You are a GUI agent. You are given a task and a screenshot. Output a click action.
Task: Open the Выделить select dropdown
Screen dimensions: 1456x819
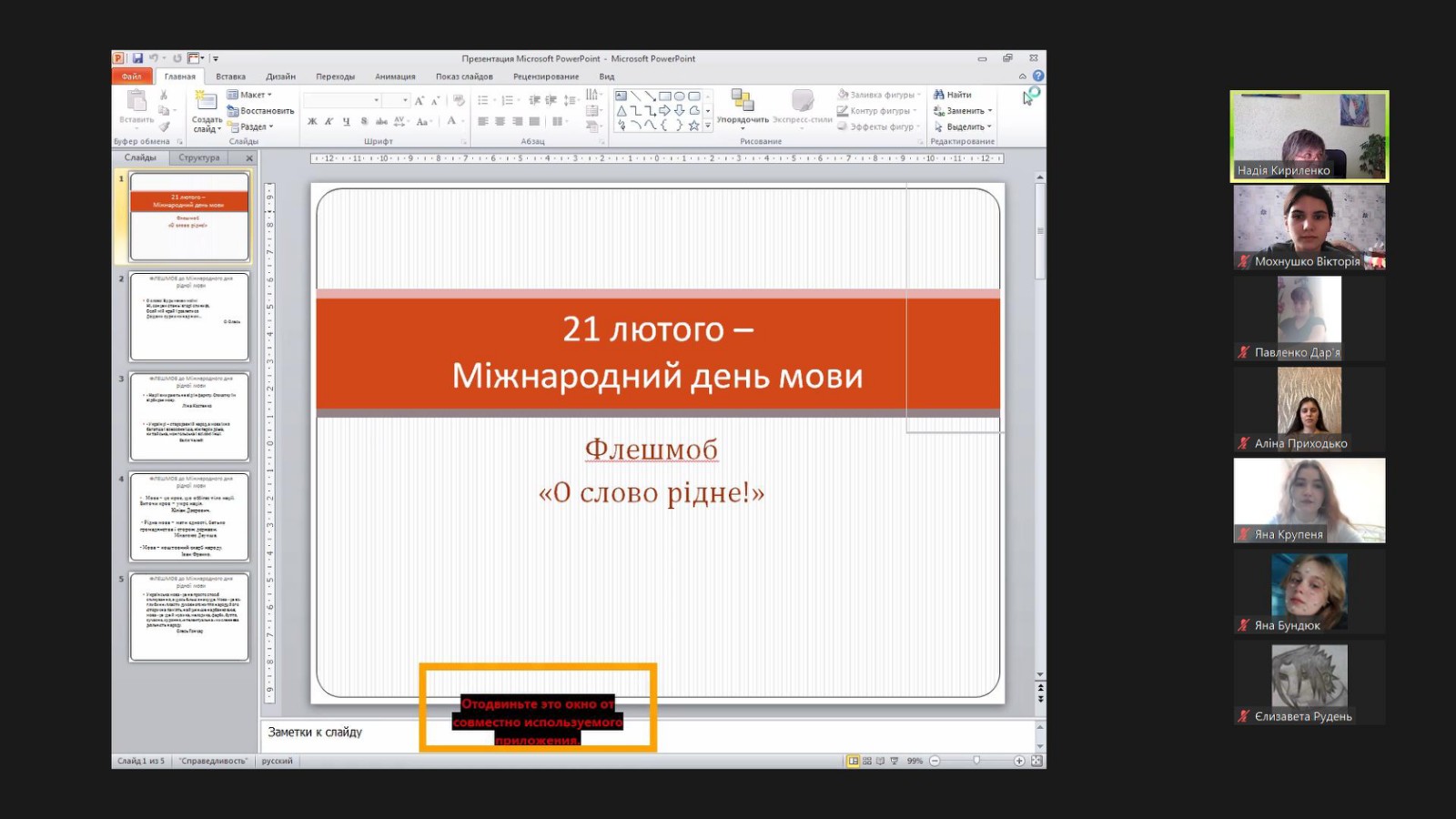click(x=964, y=127)
